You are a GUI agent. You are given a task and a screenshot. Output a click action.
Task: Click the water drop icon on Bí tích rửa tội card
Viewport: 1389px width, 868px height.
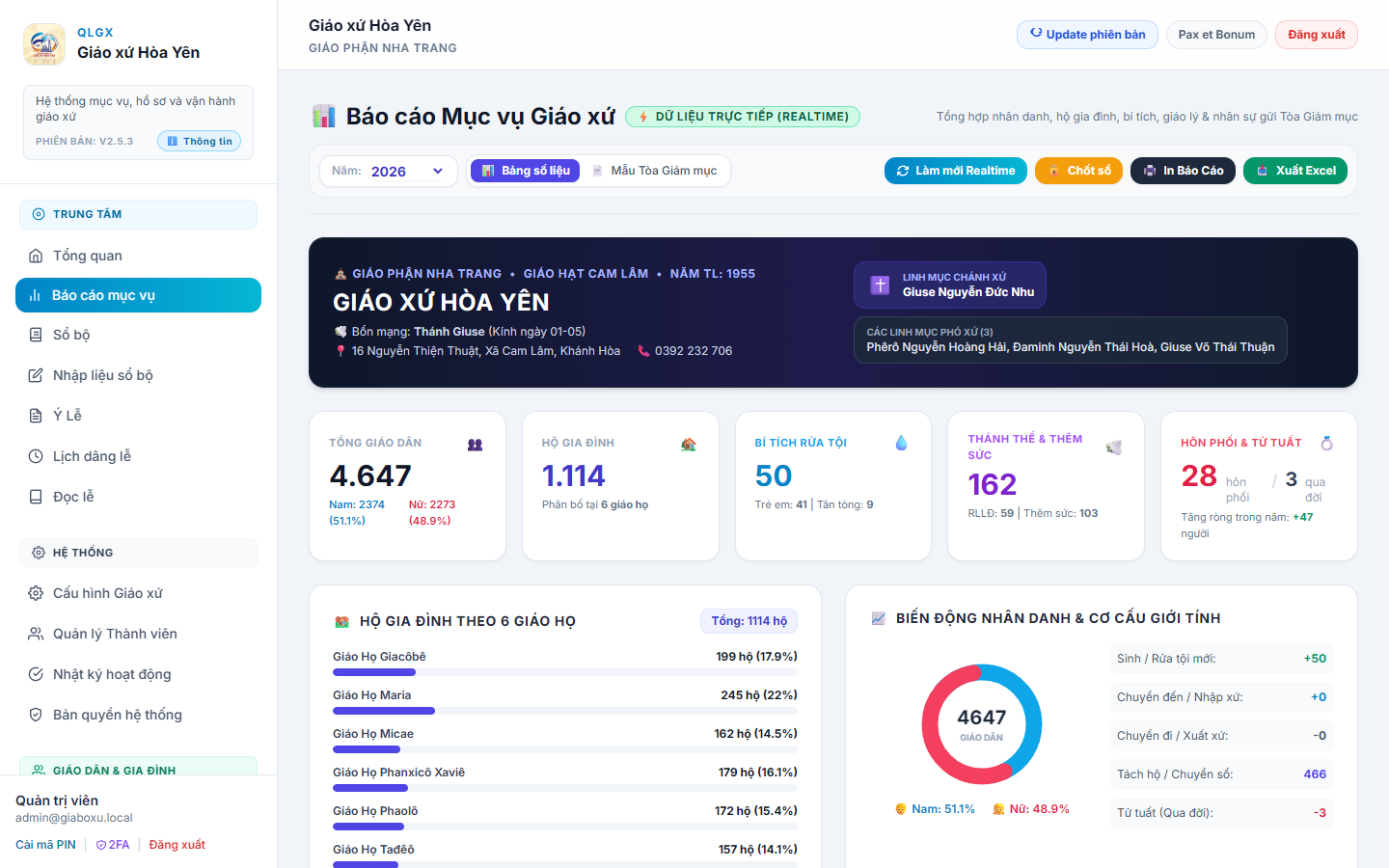point(901,443)
